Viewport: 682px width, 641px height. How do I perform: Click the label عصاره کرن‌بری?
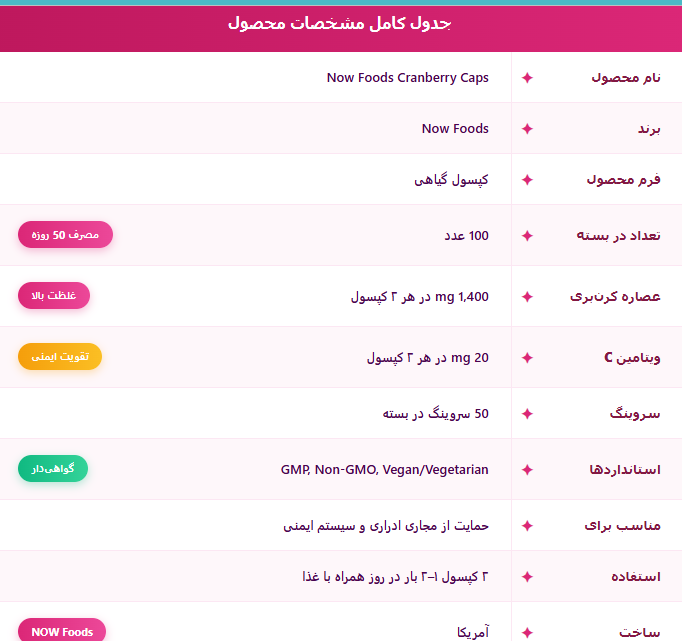coord(615,297)
